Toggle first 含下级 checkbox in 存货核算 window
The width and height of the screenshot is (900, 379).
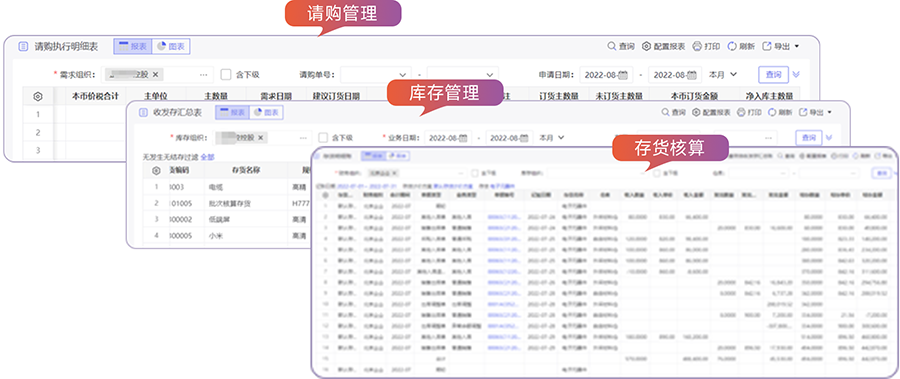(474, 172)
